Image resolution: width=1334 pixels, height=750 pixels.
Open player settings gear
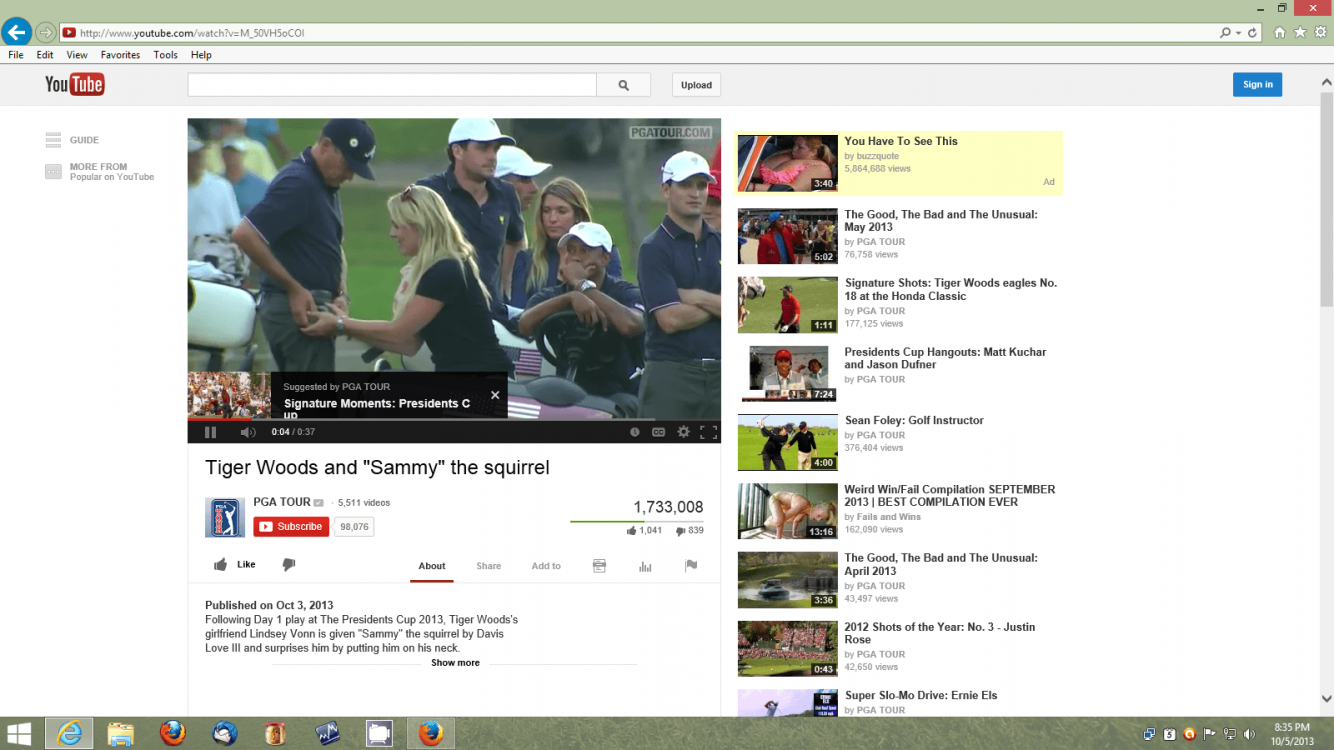[x=683, y=432]
